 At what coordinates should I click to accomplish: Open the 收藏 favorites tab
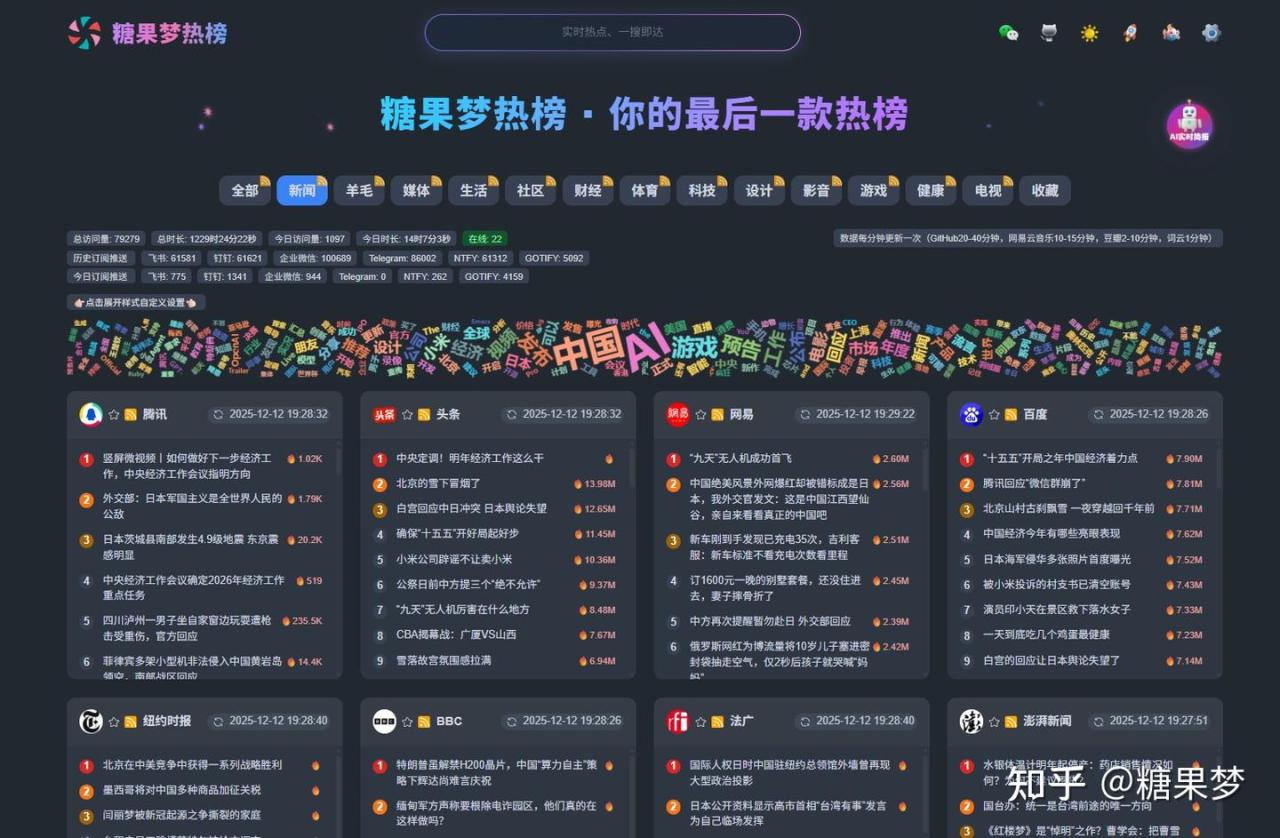pyautogui.click(x=1045, y=190)
